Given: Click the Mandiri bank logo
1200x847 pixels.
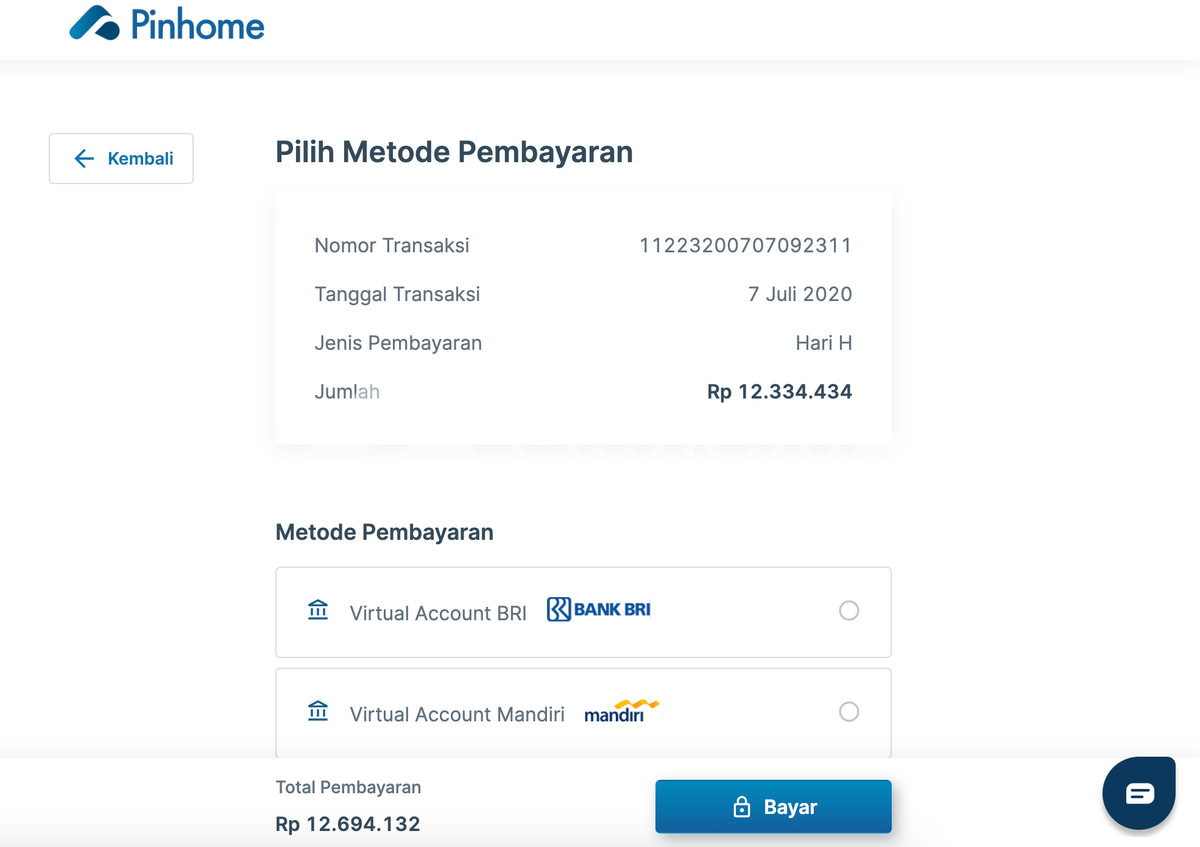Looking at the screenshot, I should click(x=621, y=711).
